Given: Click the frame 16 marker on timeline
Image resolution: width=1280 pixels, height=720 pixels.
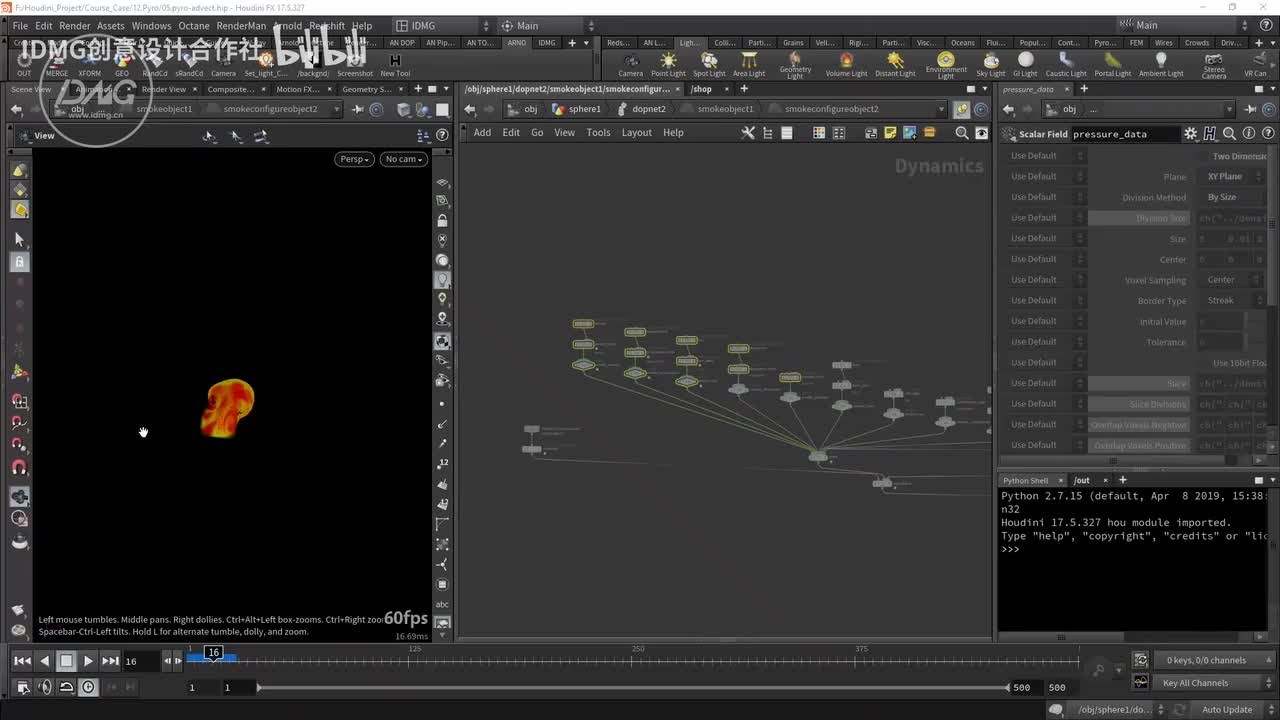Looking at the screenshot, I should [x=213, y=653].
